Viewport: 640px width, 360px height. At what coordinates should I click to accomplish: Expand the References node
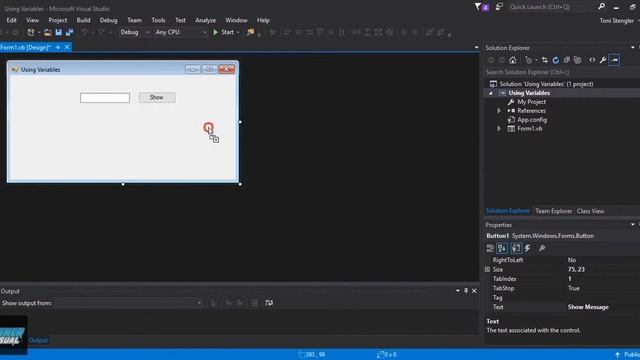point(499,111)
